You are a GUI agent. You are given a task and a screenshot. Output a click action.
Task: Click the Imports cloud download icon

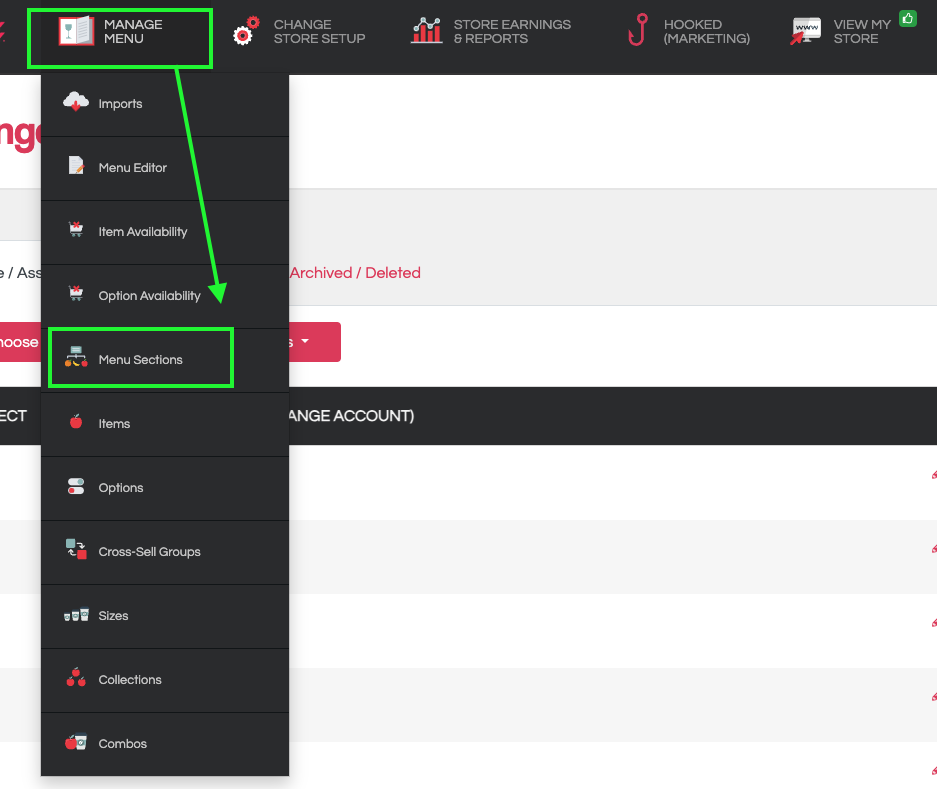(76, 102)
